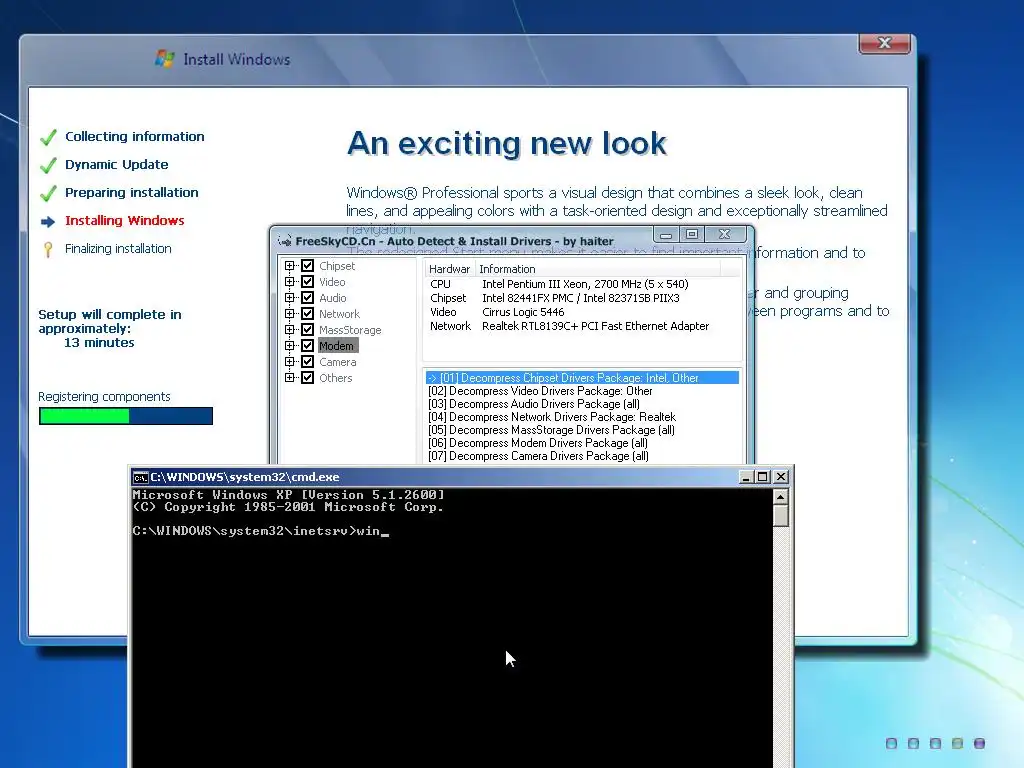The image size is (1024, 768).
Task: Maximize the cmd.exe window
Action: point(763,477)
